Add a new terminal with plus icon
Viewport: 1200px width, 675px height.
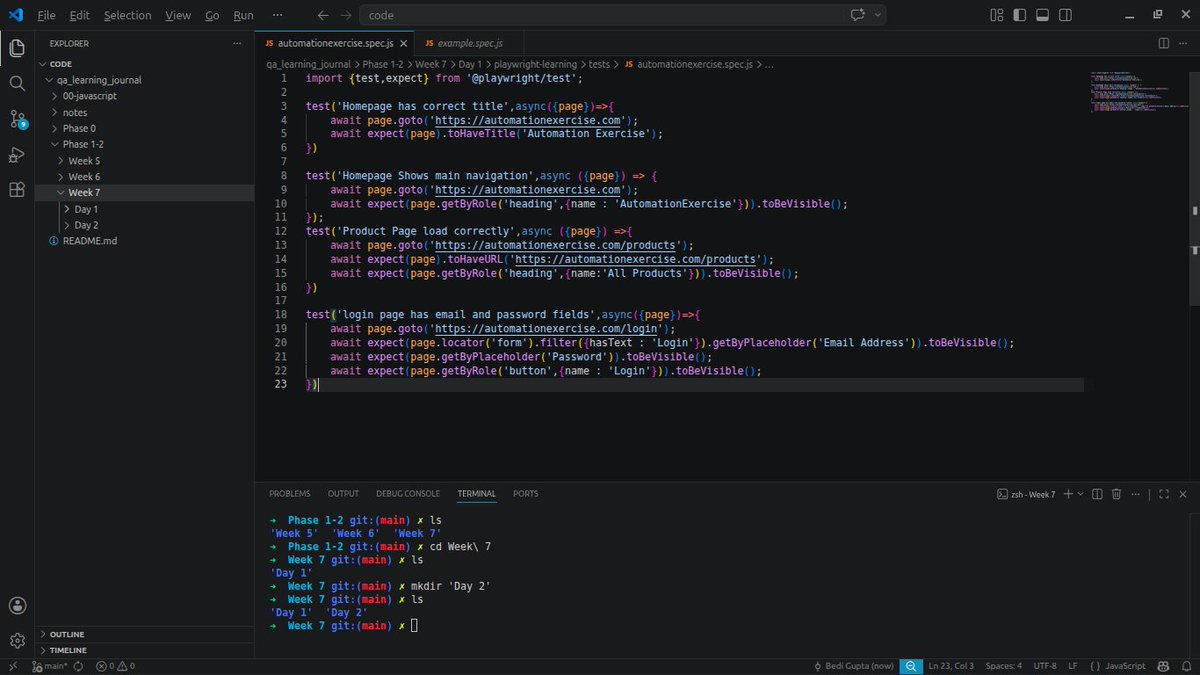pos(1068,494)
